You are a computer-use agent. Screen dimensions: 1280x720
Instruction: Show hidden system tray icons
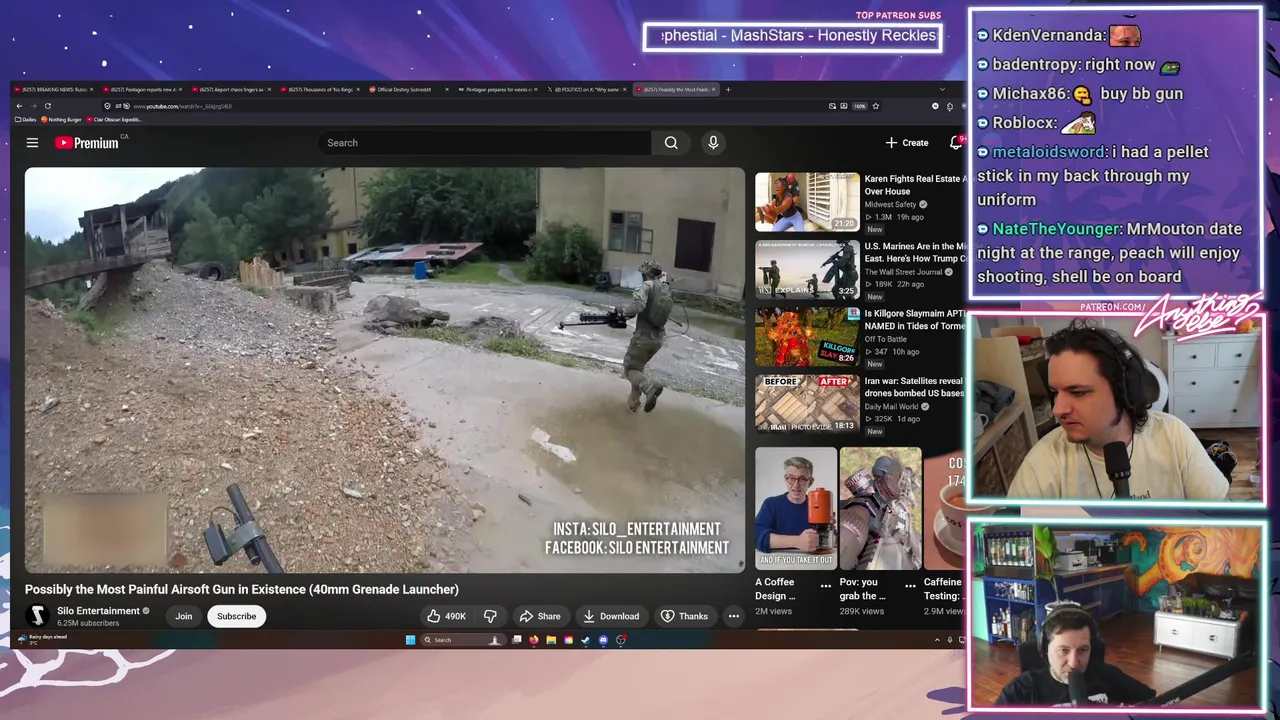(937, 640)
